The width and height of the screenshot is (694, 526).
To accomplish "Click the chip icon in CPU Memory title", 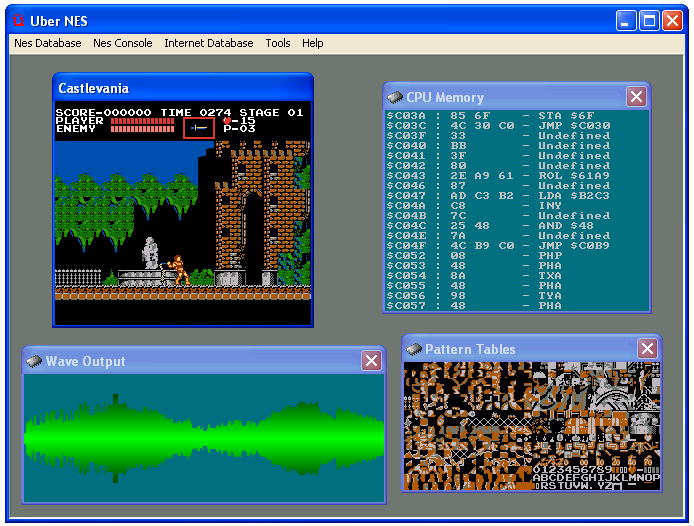I will coord(395,97).
